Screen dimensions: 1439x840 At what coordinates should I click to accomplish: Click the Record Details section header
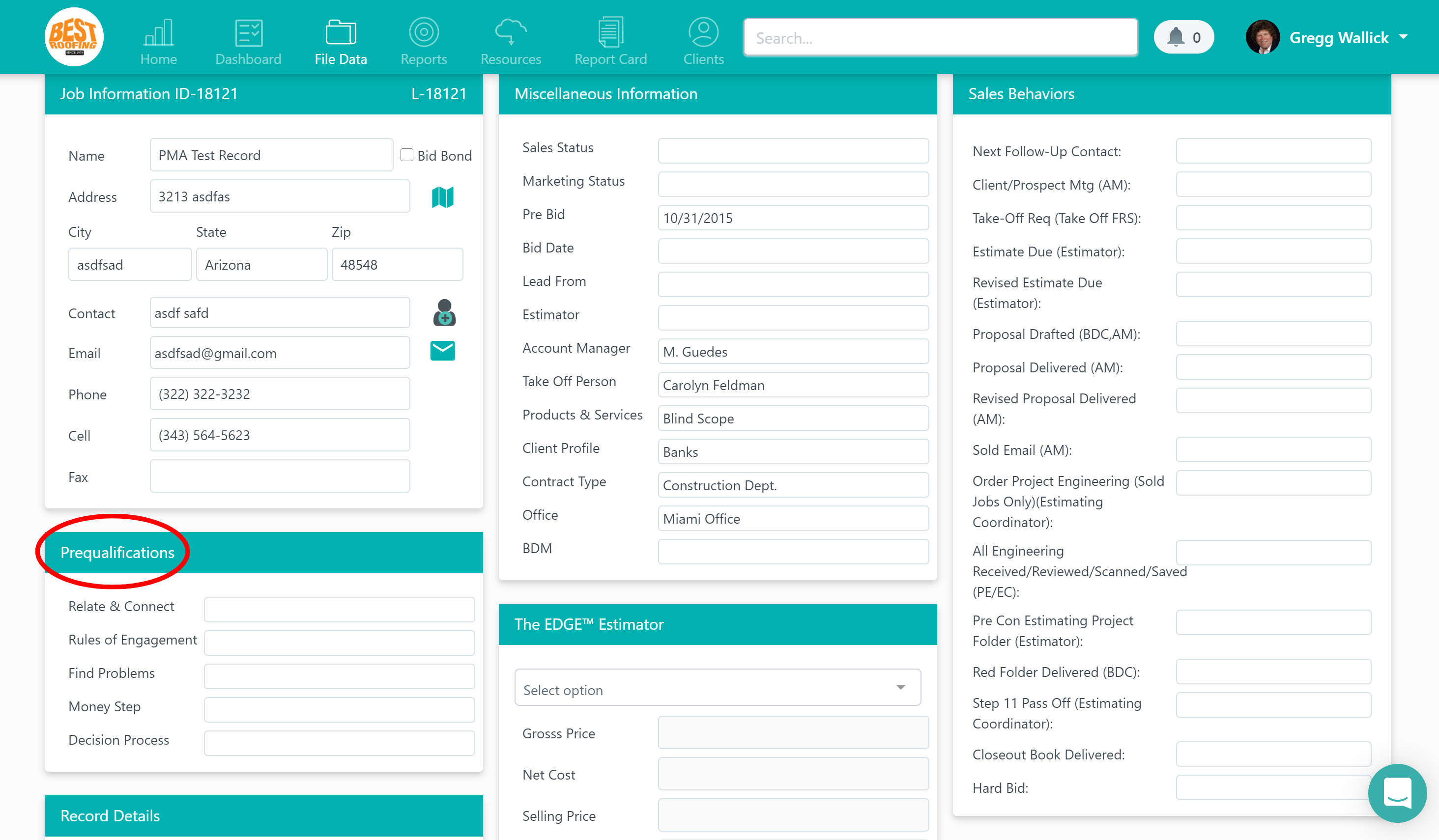pos(264,815)
